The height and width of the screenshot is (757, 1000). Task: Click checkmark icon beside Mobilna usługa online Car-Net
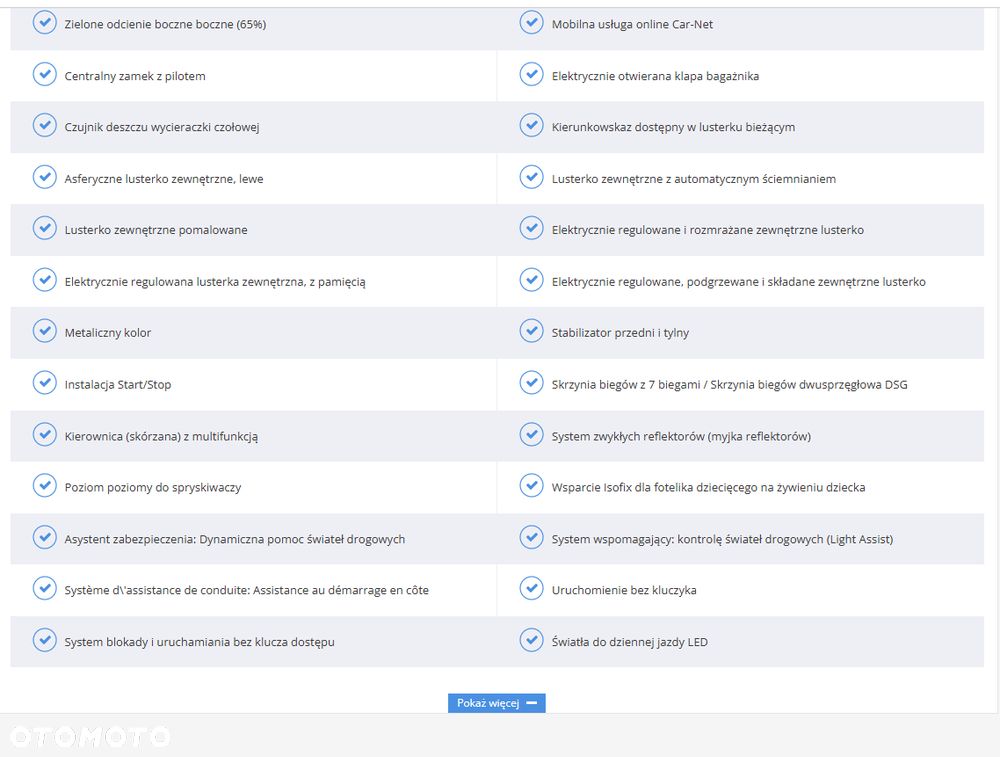[531, 22]
